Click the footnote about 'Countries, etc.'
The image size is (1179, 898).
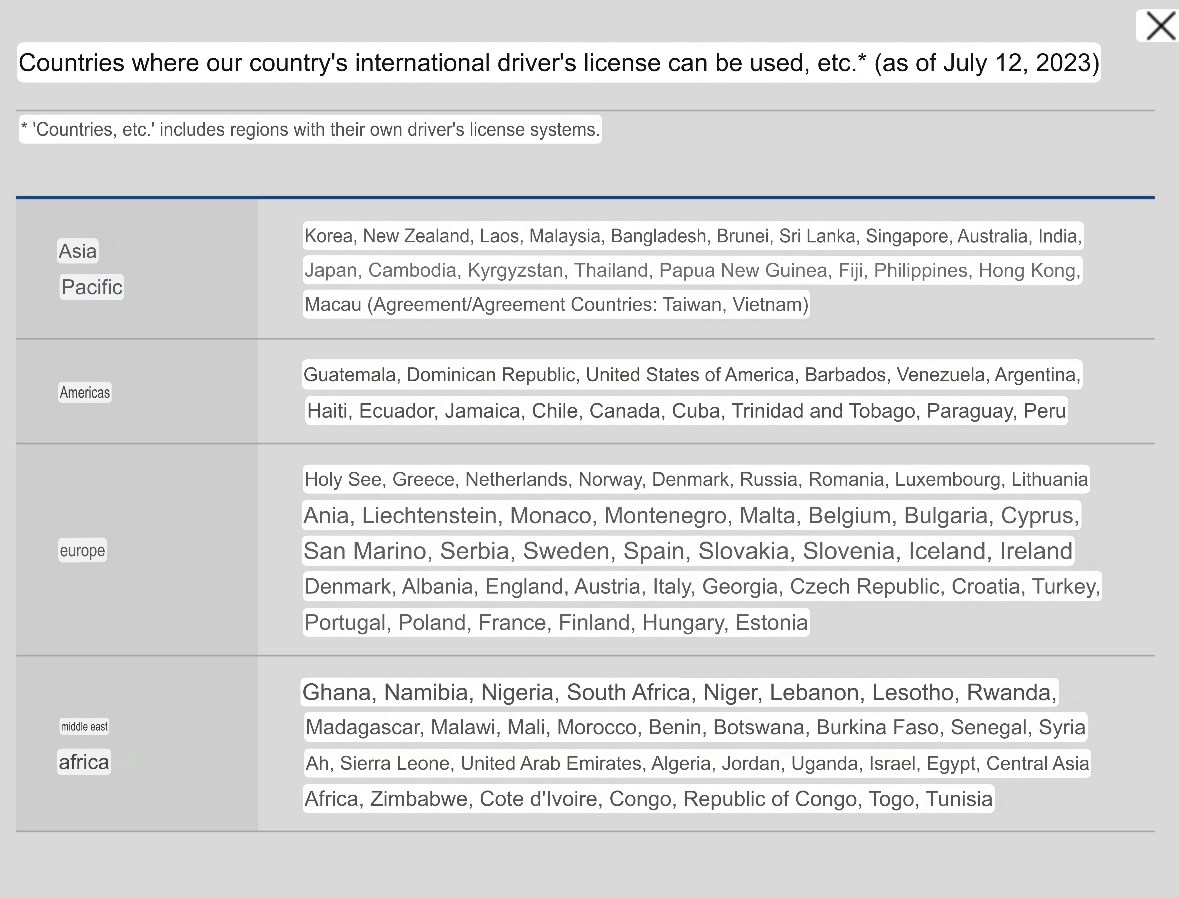tap(310, 129)
